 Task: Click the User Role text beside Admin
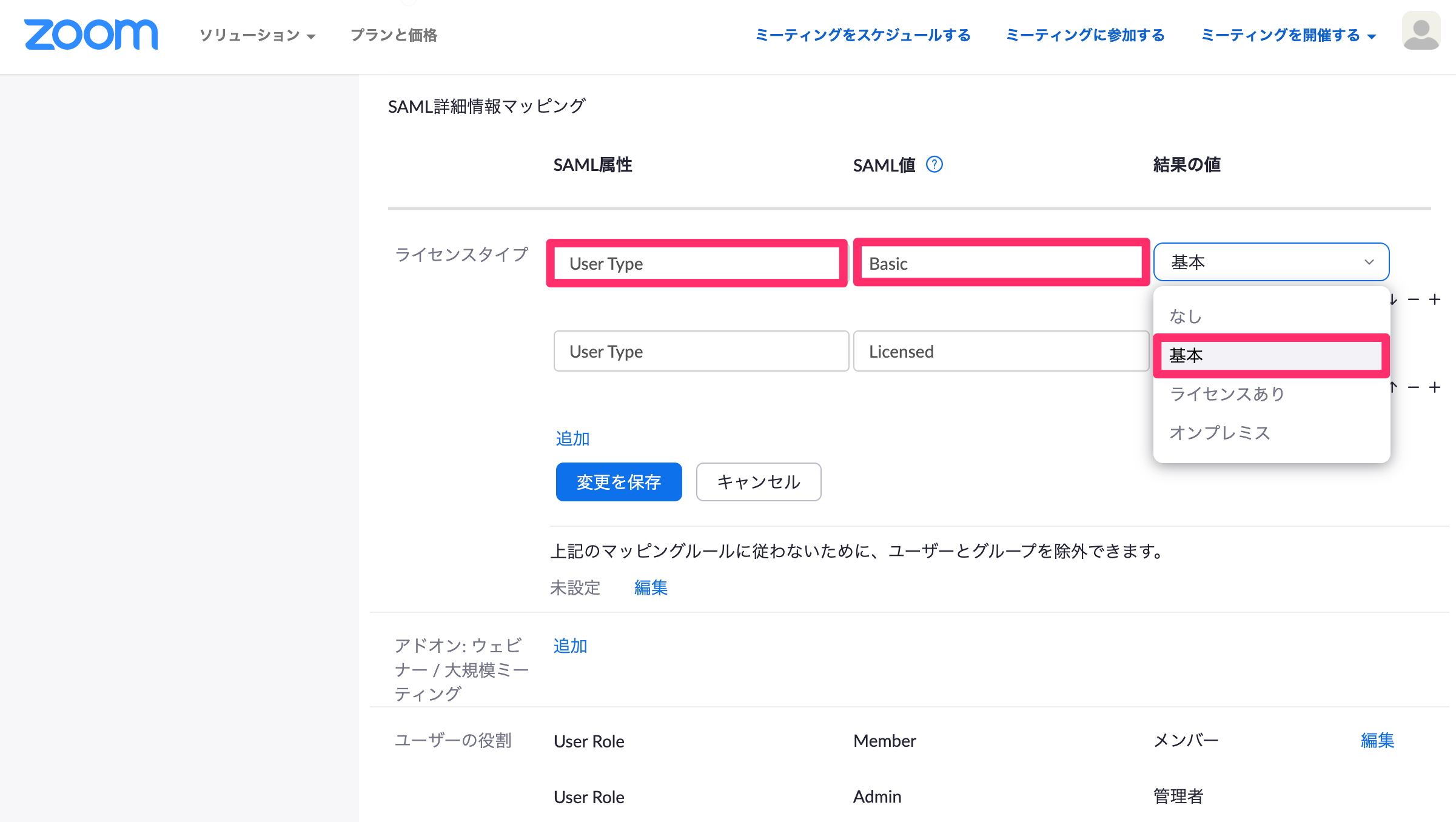589,797
